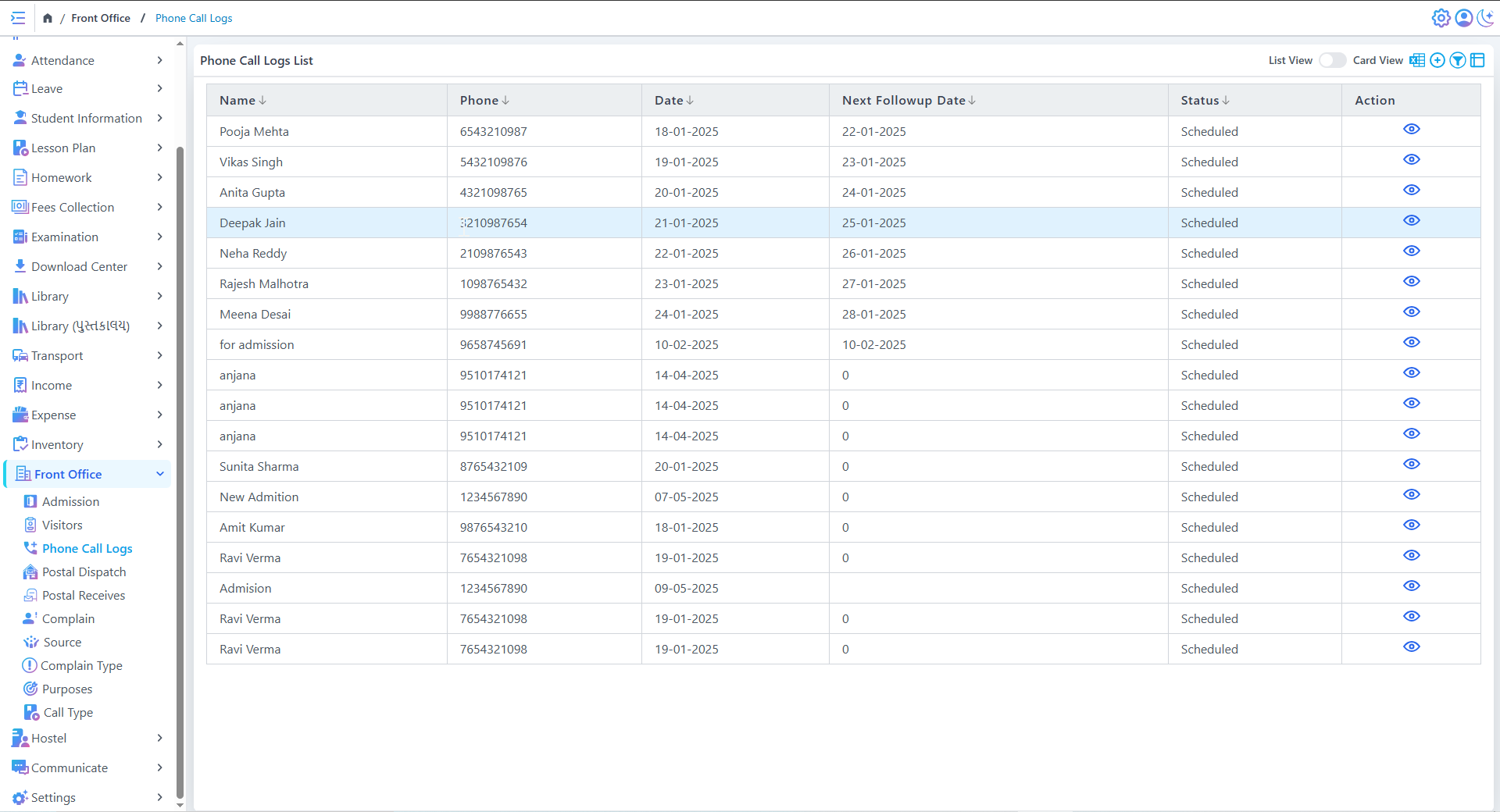Expand the Transport sidebar section
1500x812 pixels.
[x=87, y=355]
